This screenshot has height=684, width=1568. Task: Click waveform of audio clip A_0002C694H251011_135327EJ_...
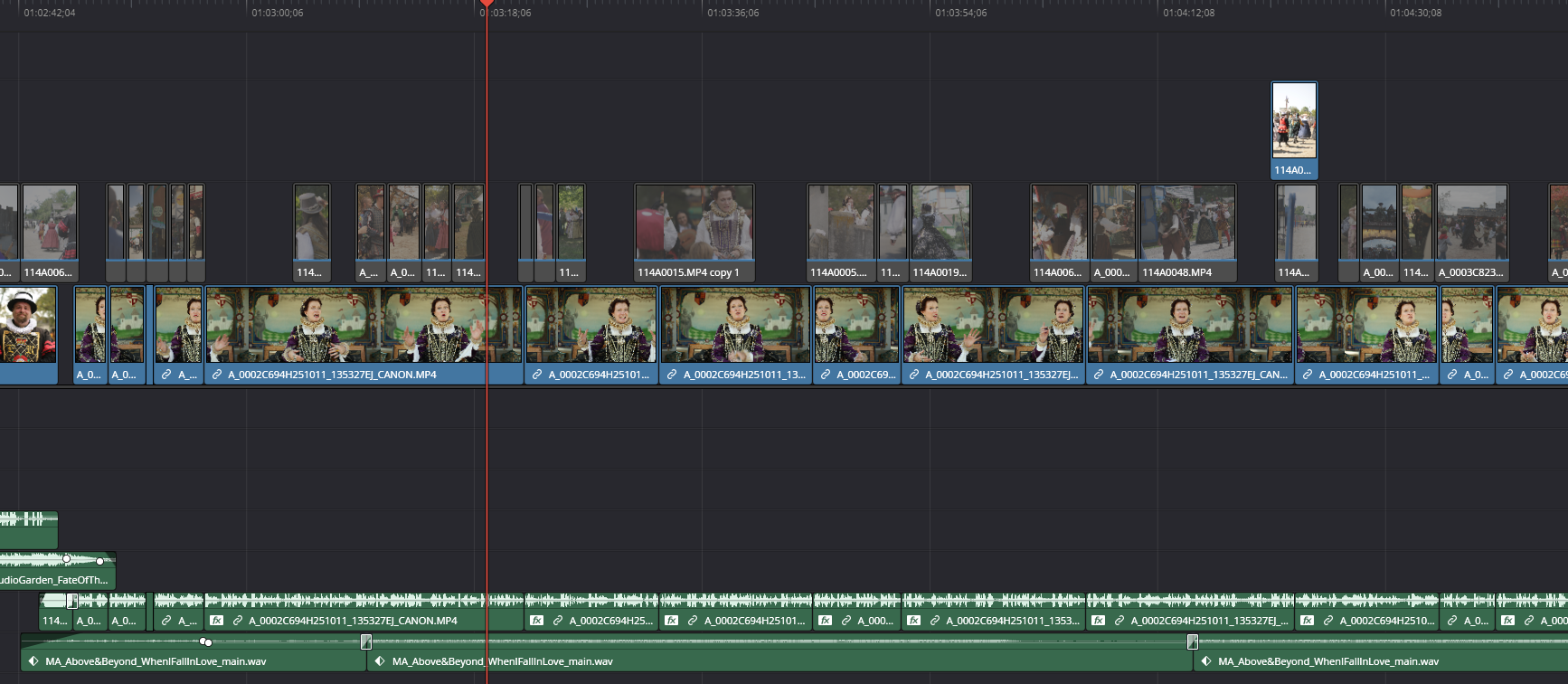pyautogui.click(x=1190, y=601)
